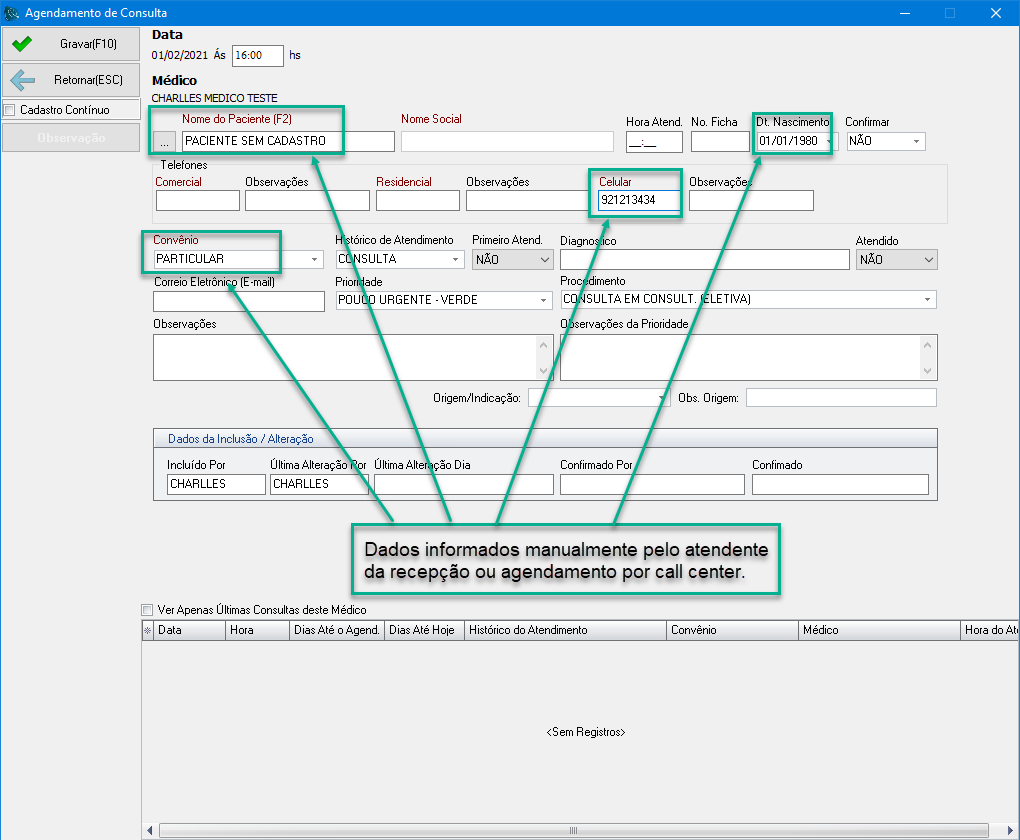Click the appointment time field 16:00

[258, 56]
